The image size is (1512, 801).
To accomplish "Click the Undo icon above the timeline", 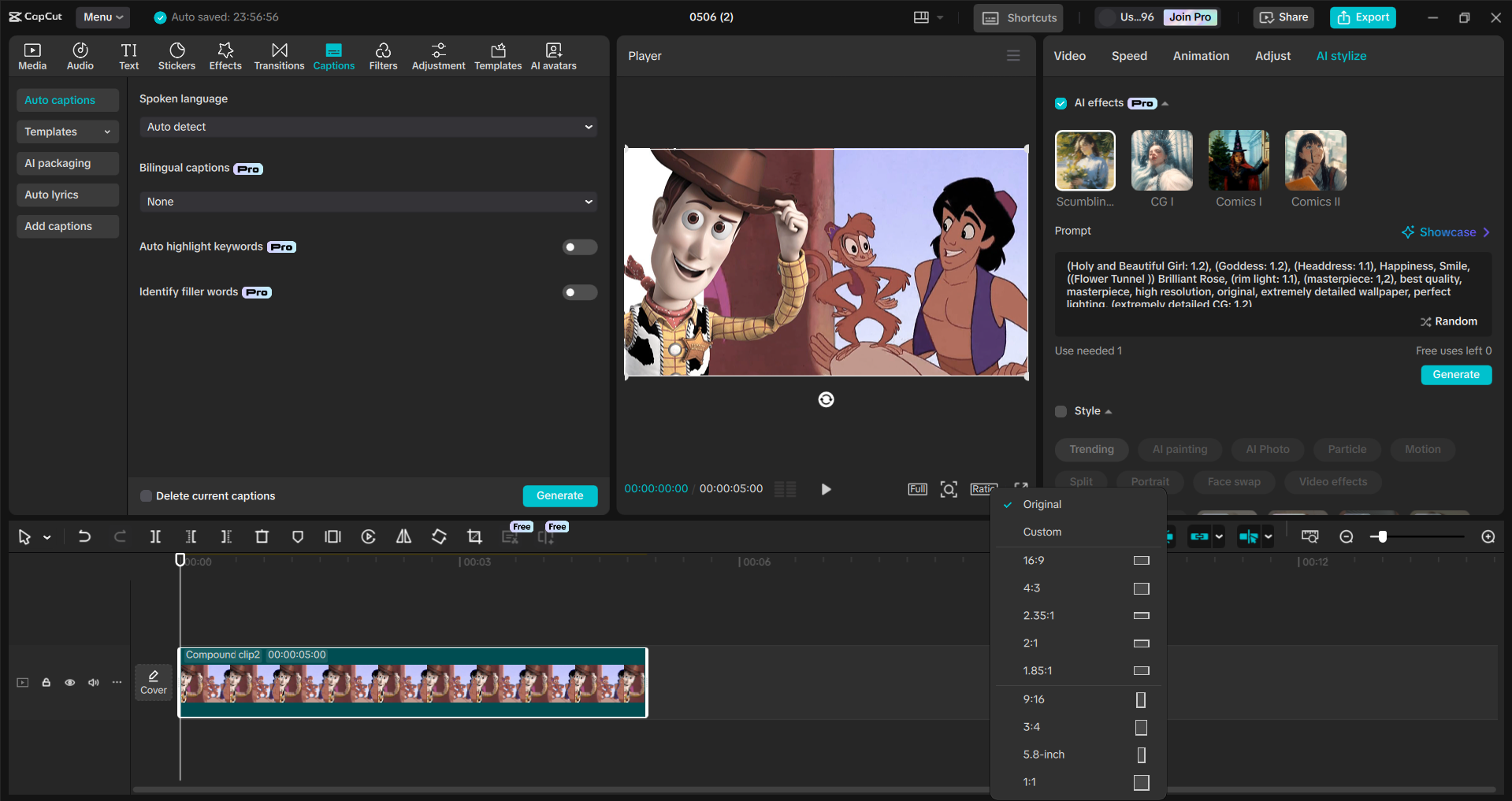I will [84, 536].
